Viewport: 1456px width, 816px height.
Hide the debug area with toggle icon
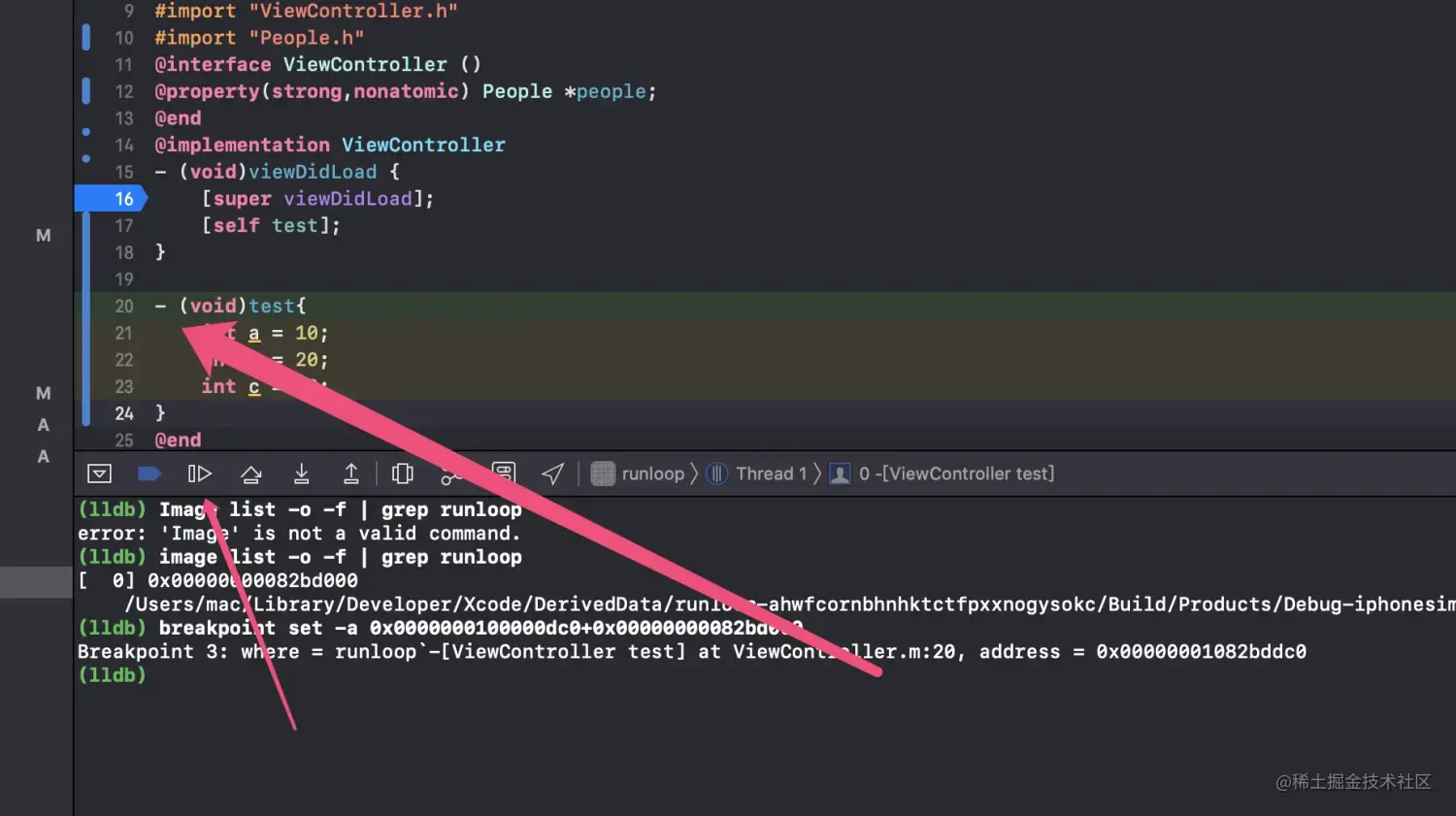tap(99, 473)
